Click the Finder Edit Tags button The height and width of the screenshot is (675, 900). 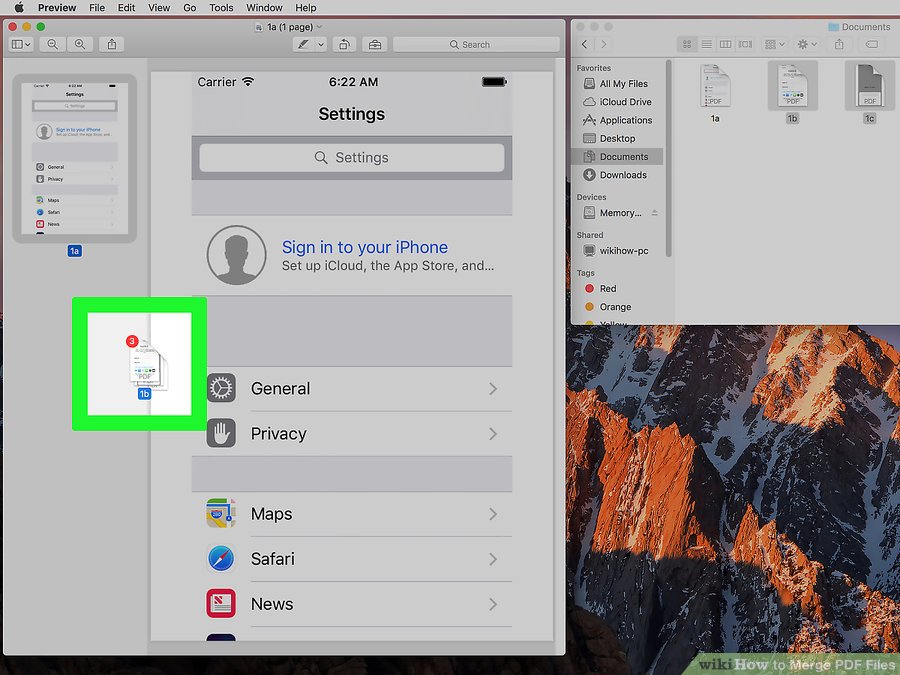[x=871, y=44]
